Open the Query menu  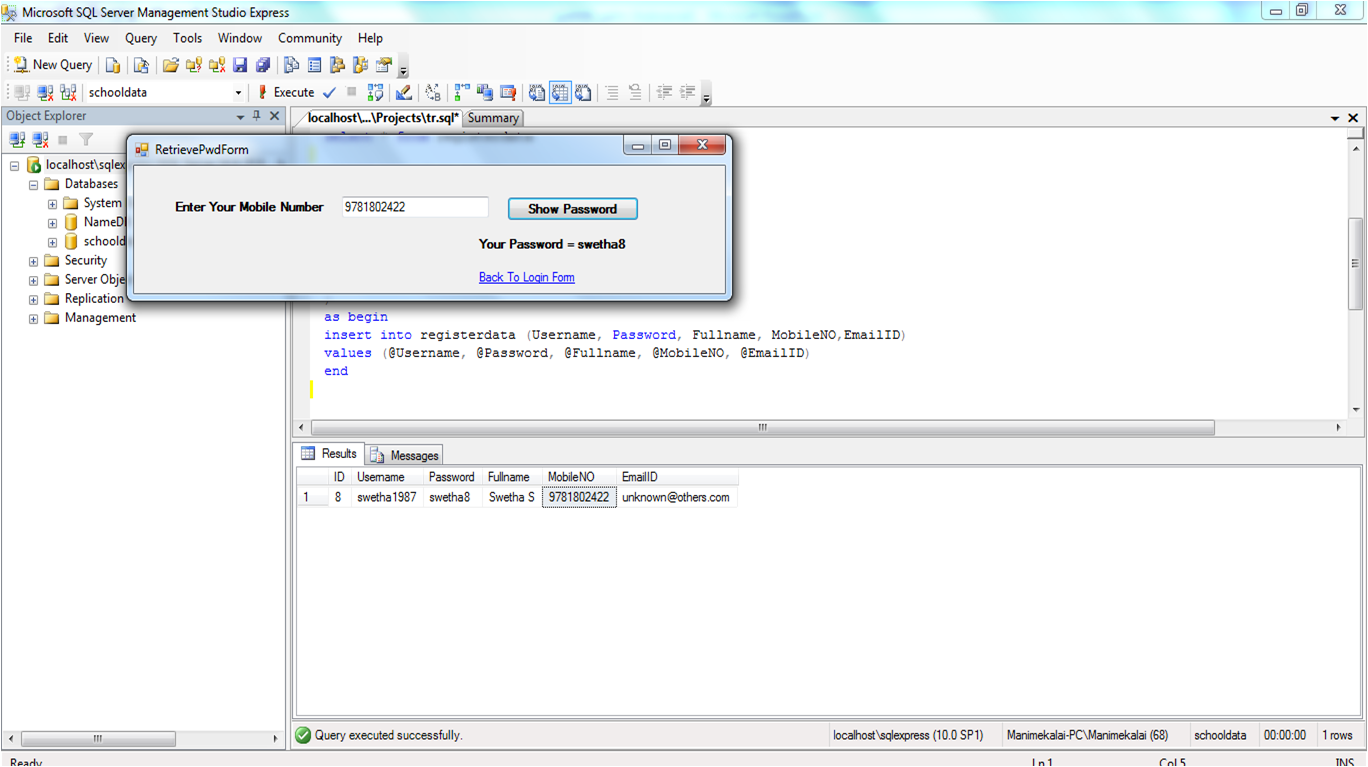140,38
